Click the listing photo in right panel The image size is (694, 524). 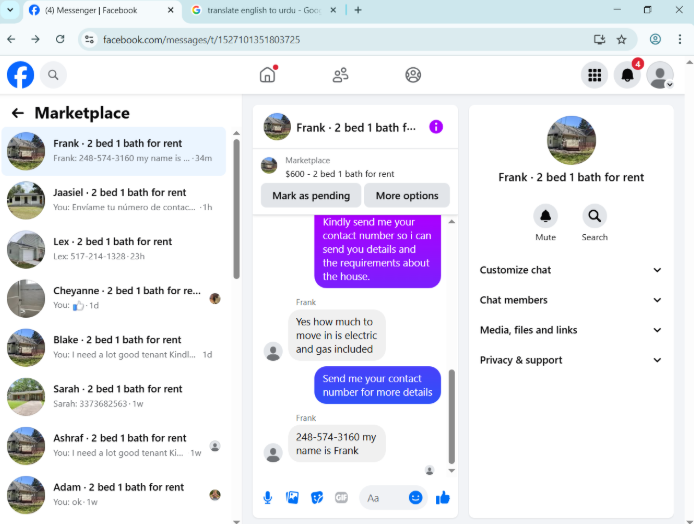pos(571,140)
